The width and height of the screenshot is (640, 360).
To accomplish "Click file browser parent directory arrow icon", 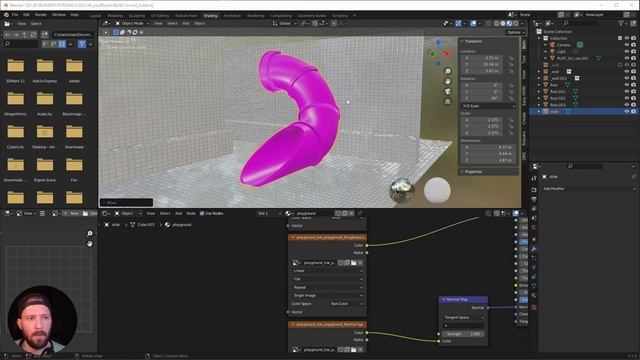I will [x=25, y=35].
